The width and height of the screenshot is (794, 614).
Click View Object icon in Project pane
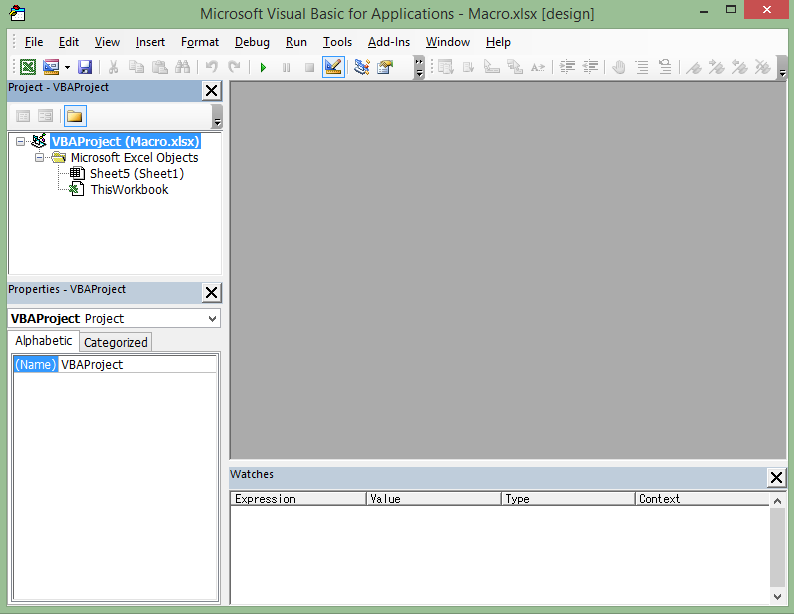[x=46, y=116]
